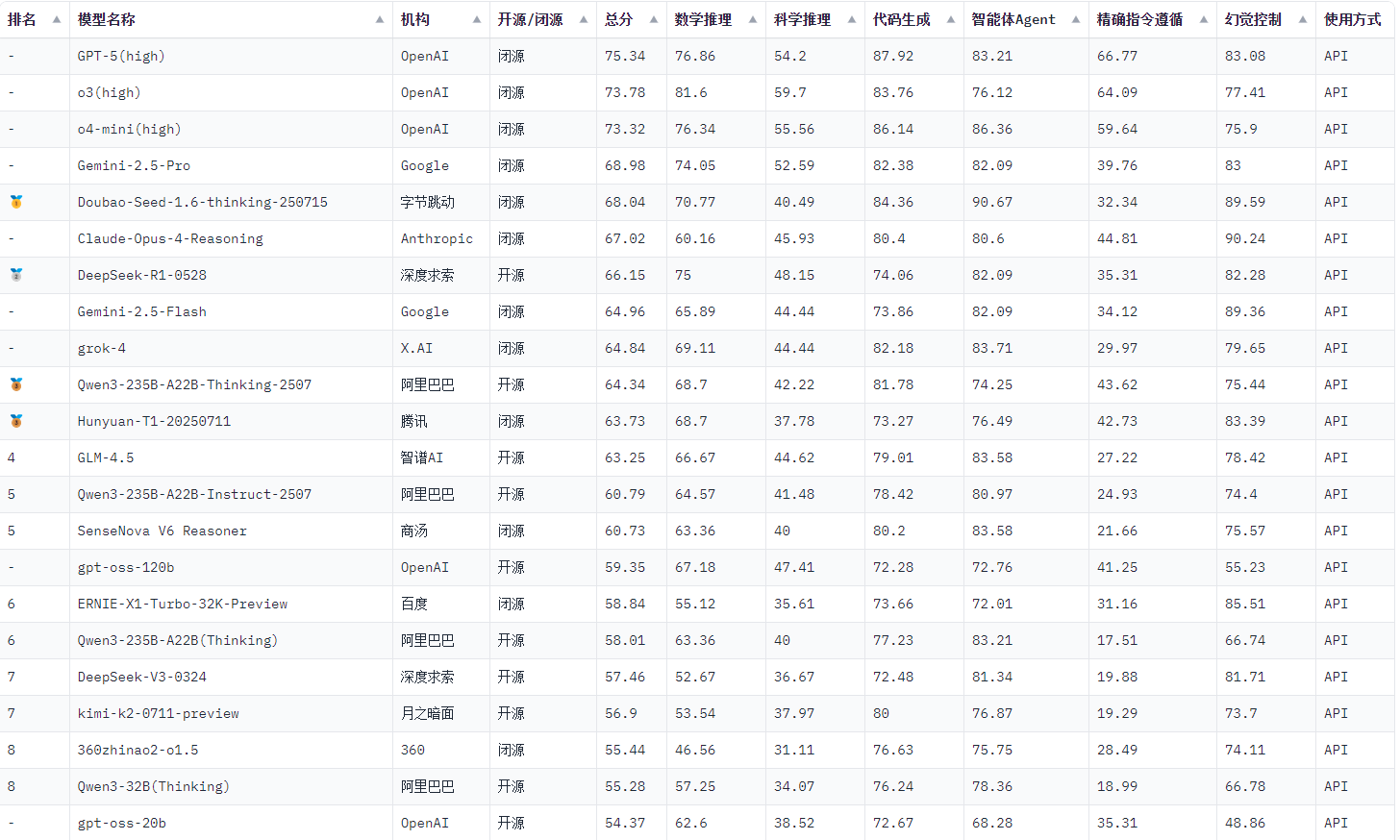Viewport: 1400px width, 840px height.
Task: Sort by 模型名称 column arrow
Action: tap(380, 19)
